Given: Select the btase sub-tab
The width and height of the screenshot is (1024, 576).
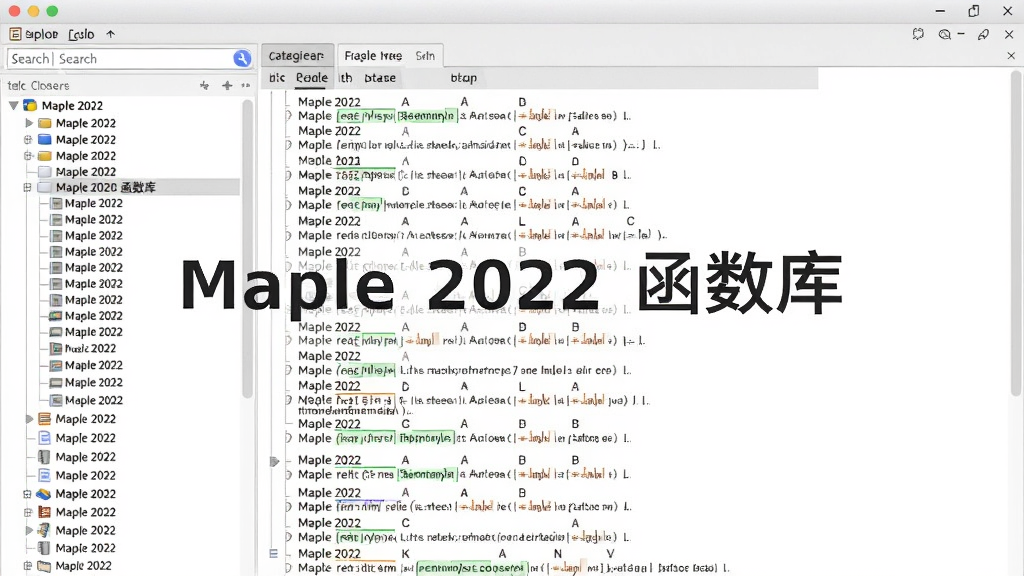Looking at the screenshot, I should pyautogui.click(x=380, y=78).
